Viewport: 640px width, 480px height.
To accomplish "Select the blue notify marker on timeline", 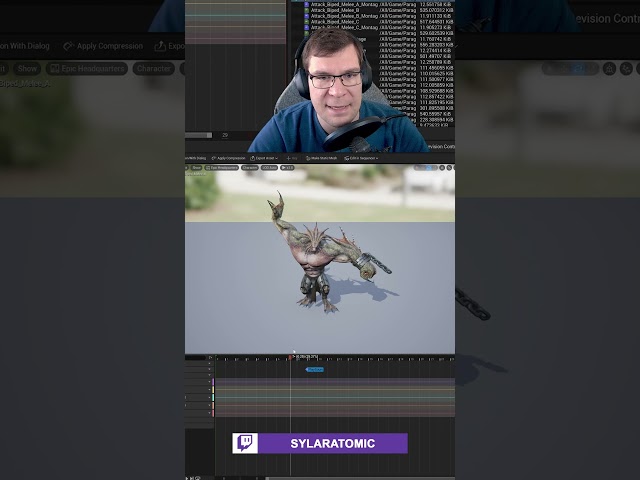I will coord(315,369).
